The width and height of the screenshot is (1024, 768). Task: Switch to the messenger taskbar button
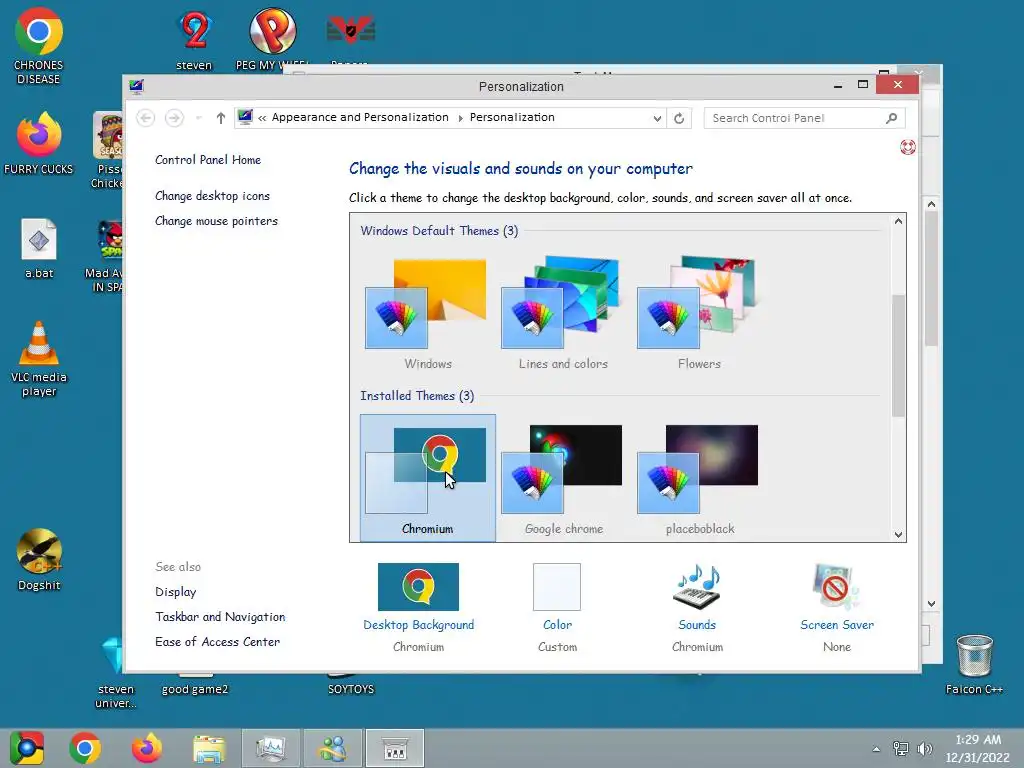(x=332, y=748)
